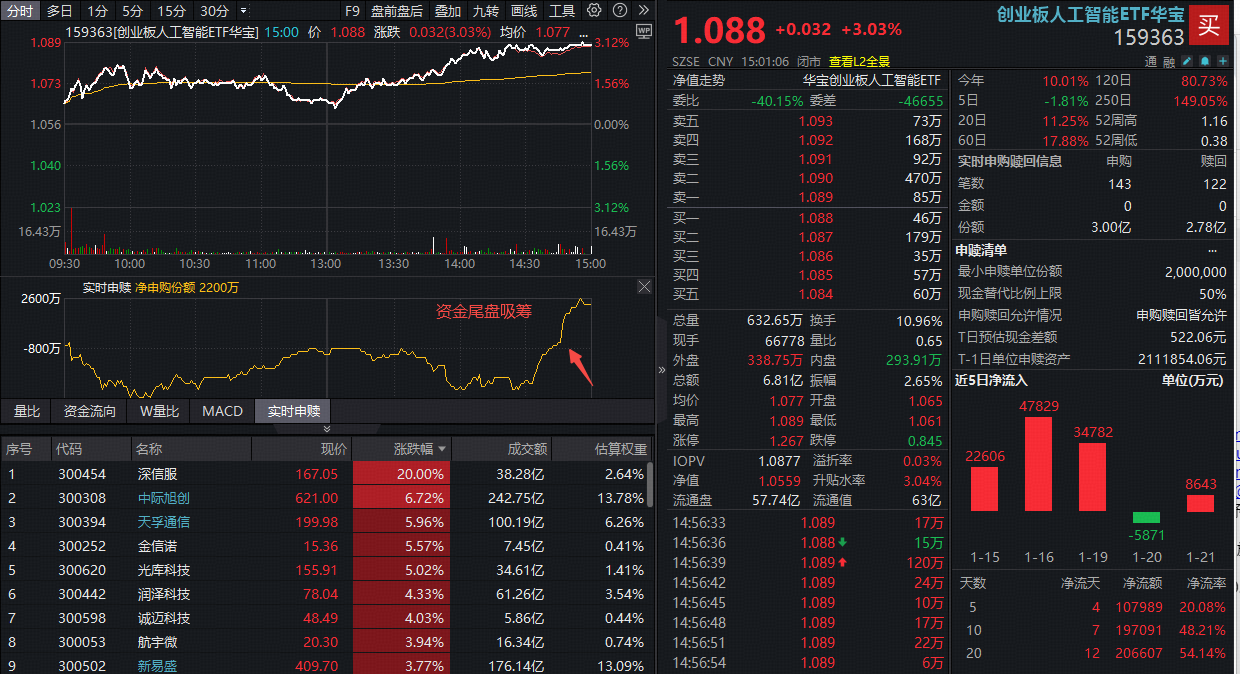The height and width of the screenshot is (674, 1240).
Task: Switch to the MACD indicator tab
Action: (222, 411)
